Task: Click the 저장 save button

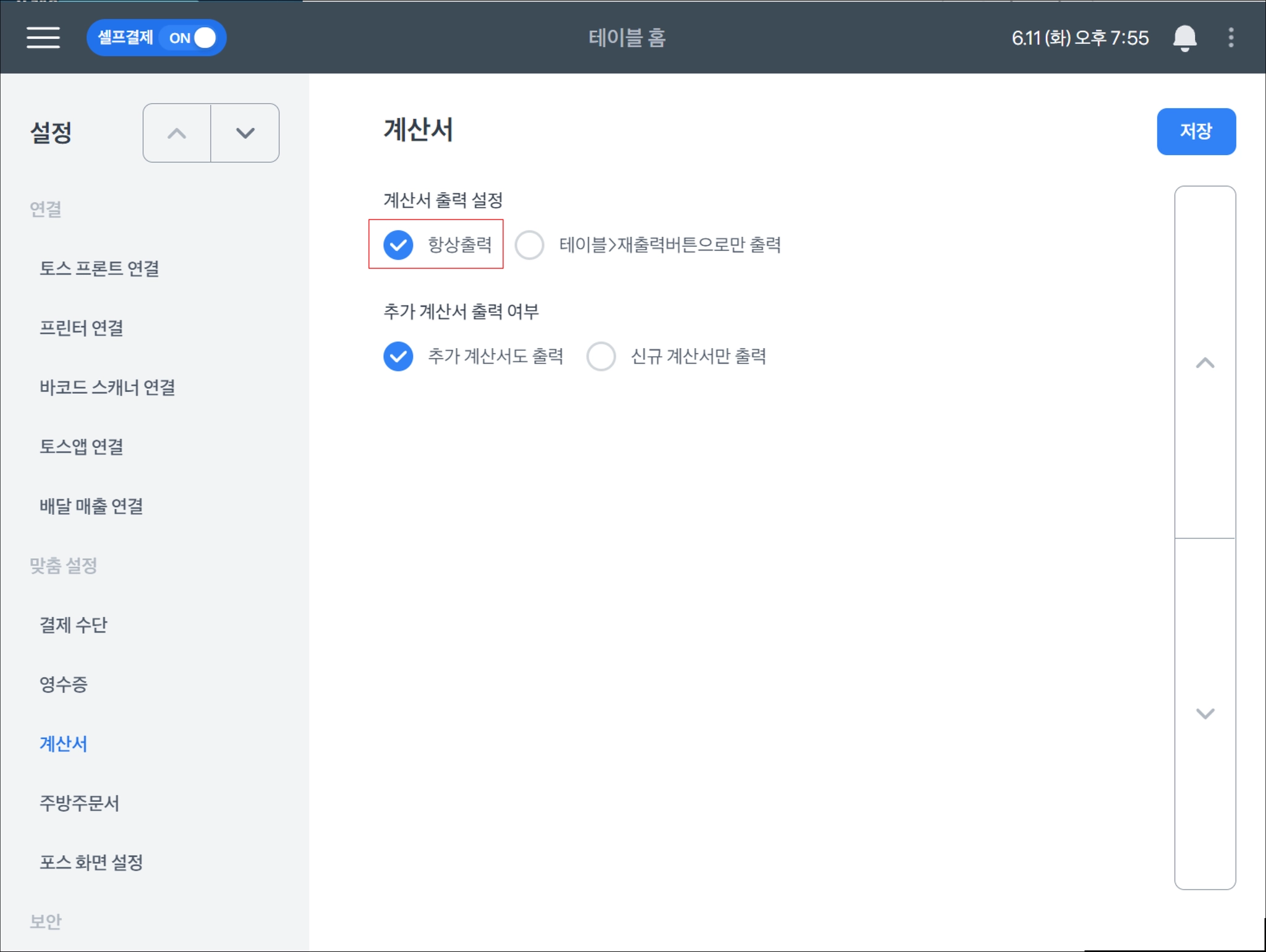Action: (x=1196, y=131)
